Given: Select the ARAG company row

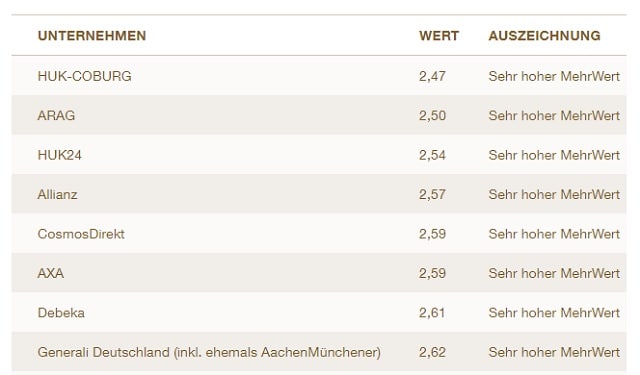Looking at the screenshot, I should click(319, 115).
